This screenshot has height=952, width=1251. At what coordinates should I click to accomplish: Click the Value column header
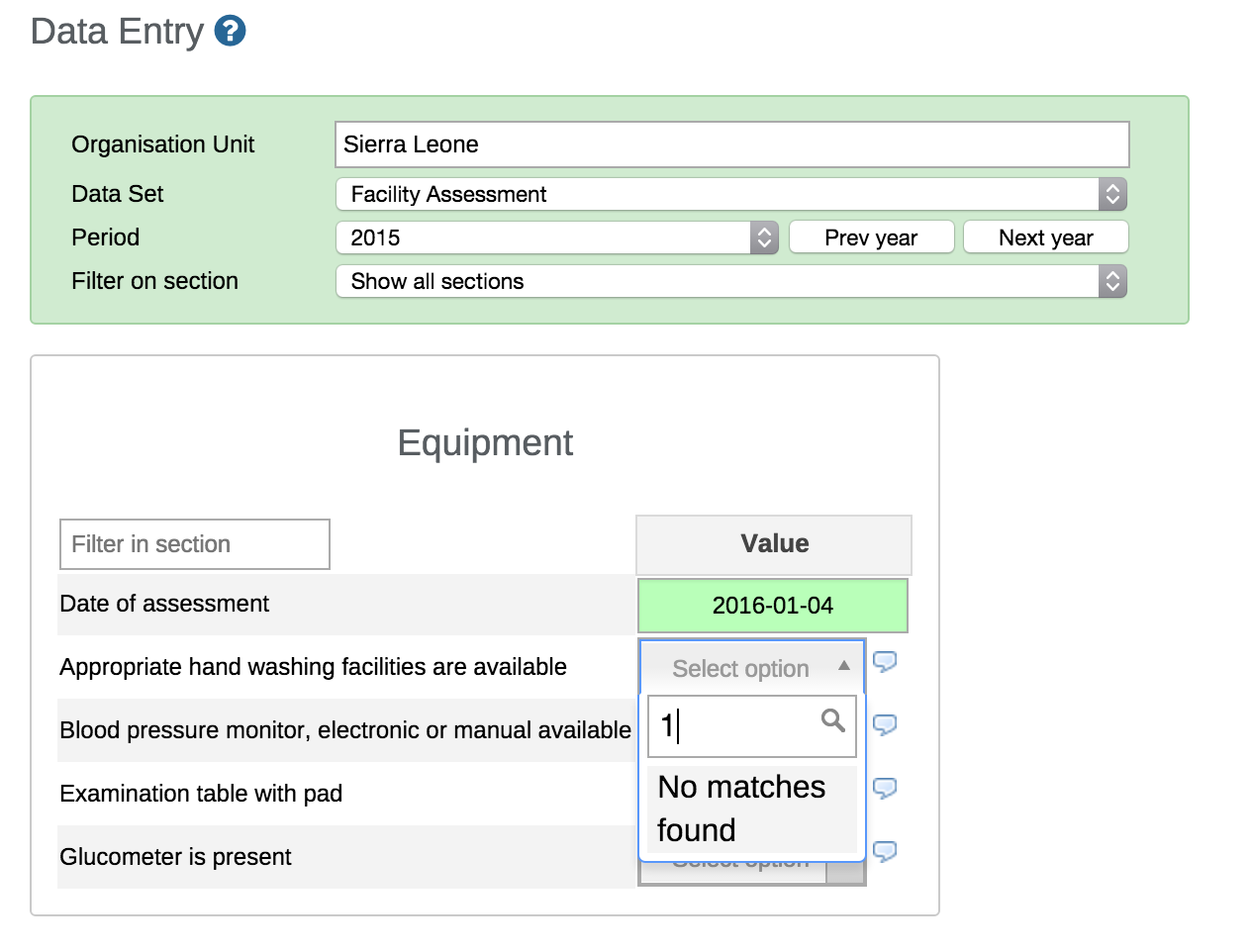click(x=773, y=544)
